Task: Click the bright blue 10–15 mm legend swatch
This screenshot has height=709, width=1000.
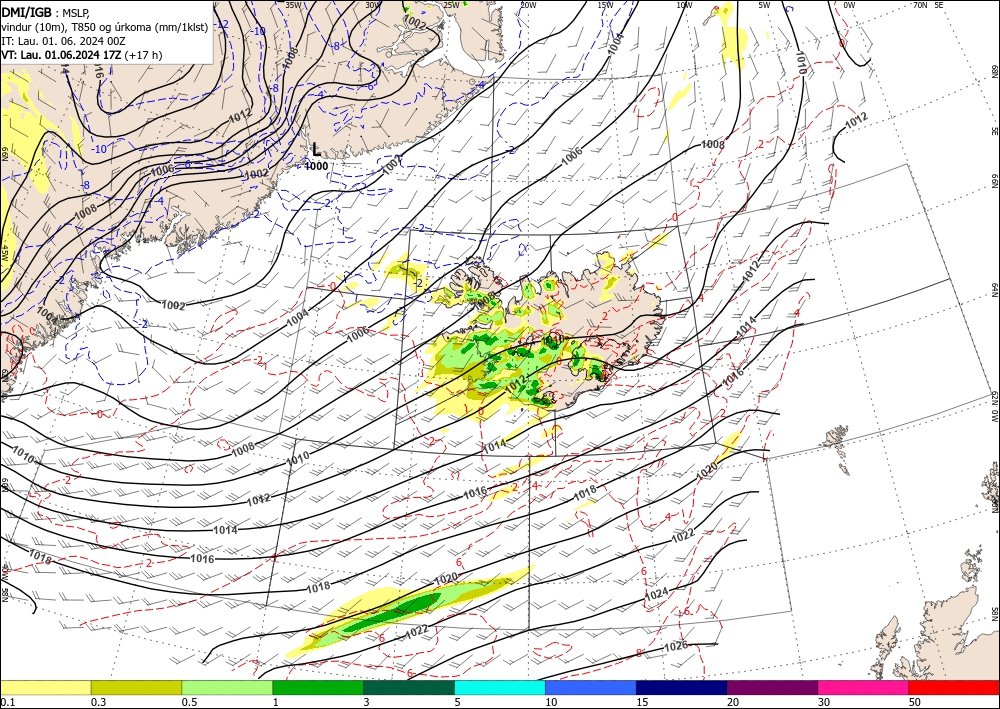Action: point(591,687)
